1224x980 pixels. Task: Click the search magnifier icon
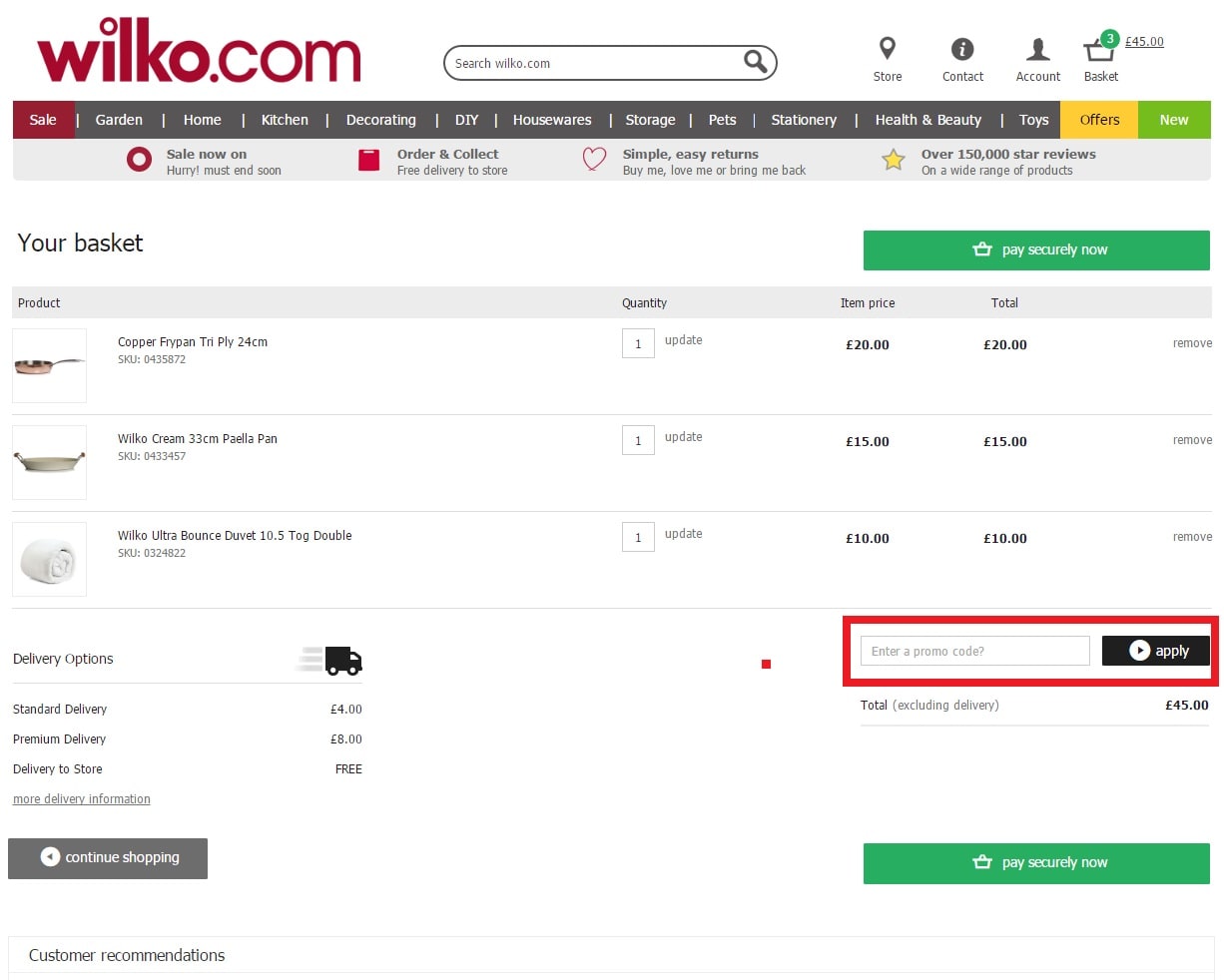point(756,62)
